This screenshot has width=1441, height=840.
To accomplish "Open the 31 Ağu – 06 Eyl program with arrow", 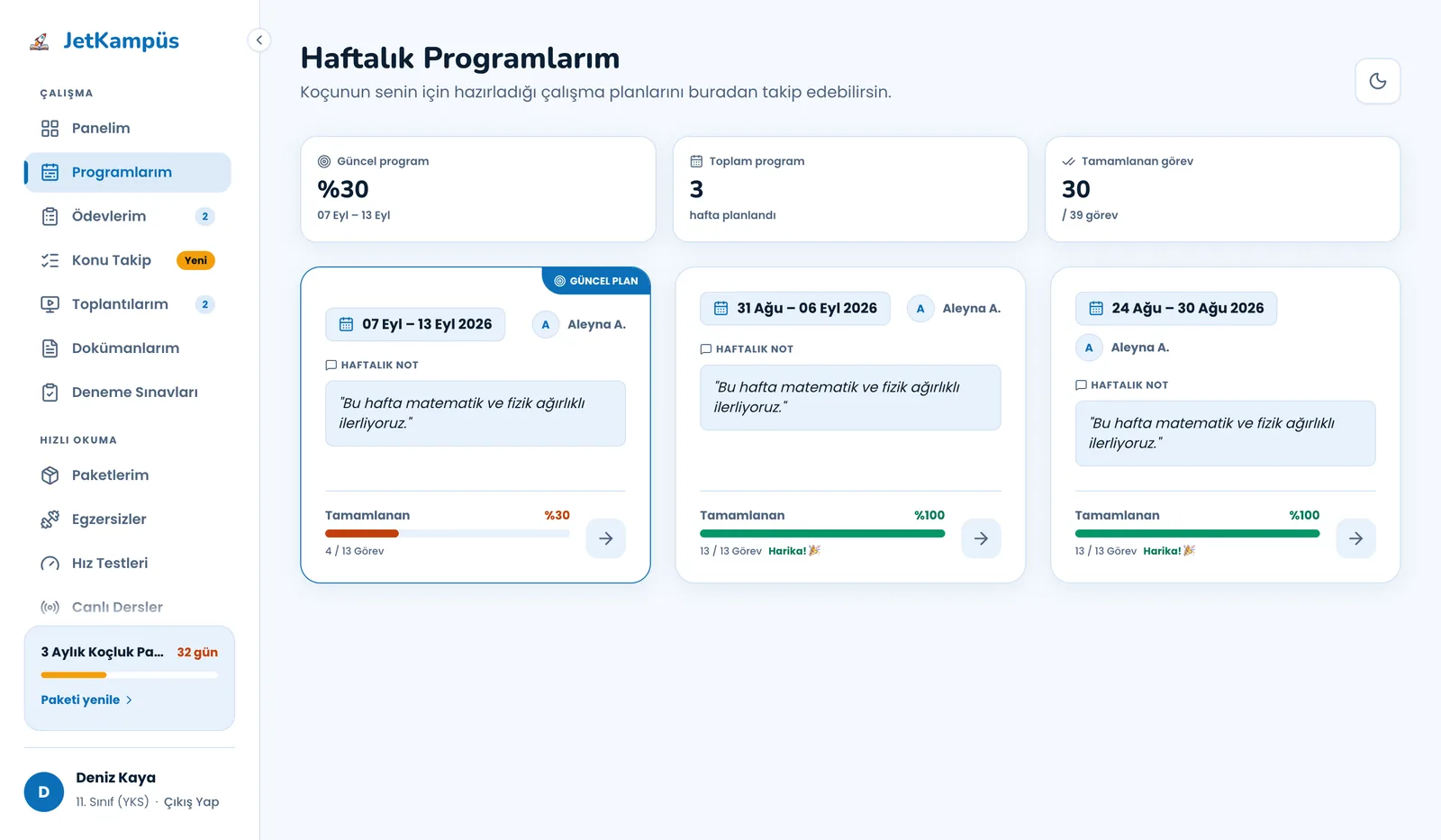I will coord(981,538).
